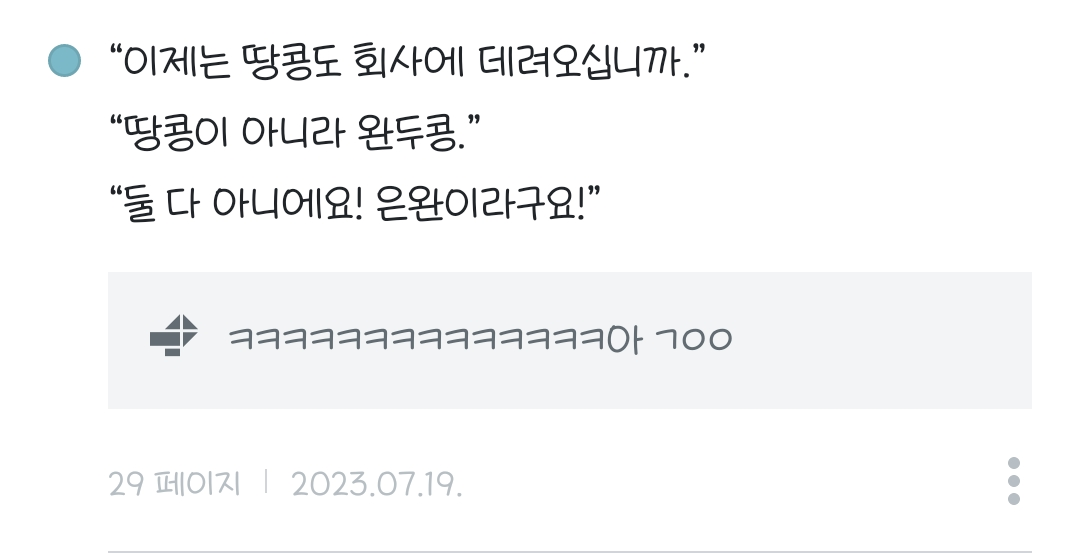Click the ㄱㅇㅇ at the memo's end

[x=693, y=339]
